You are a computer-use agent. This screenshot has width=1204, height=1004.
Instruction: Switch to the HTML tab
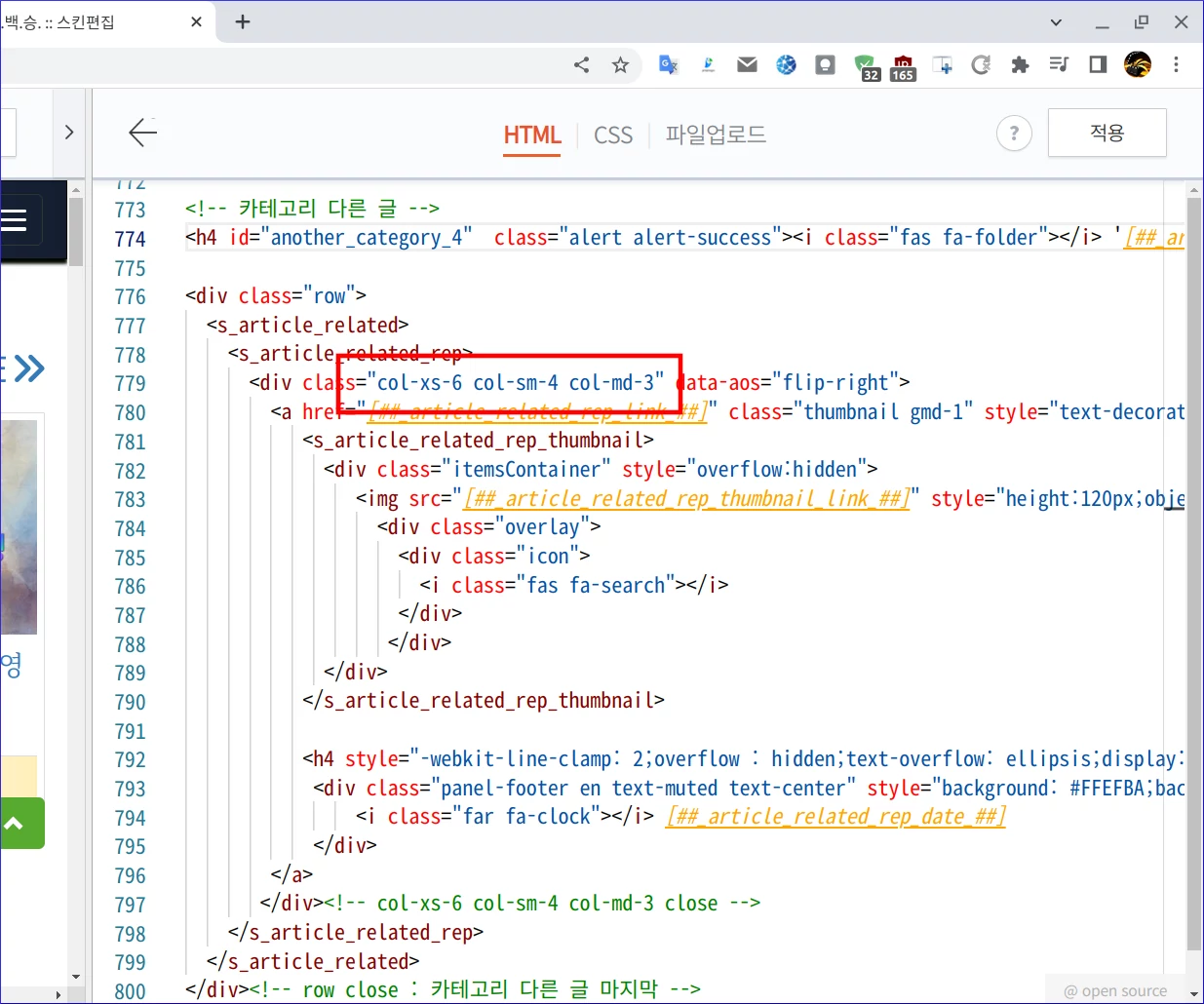pos(532,135)
